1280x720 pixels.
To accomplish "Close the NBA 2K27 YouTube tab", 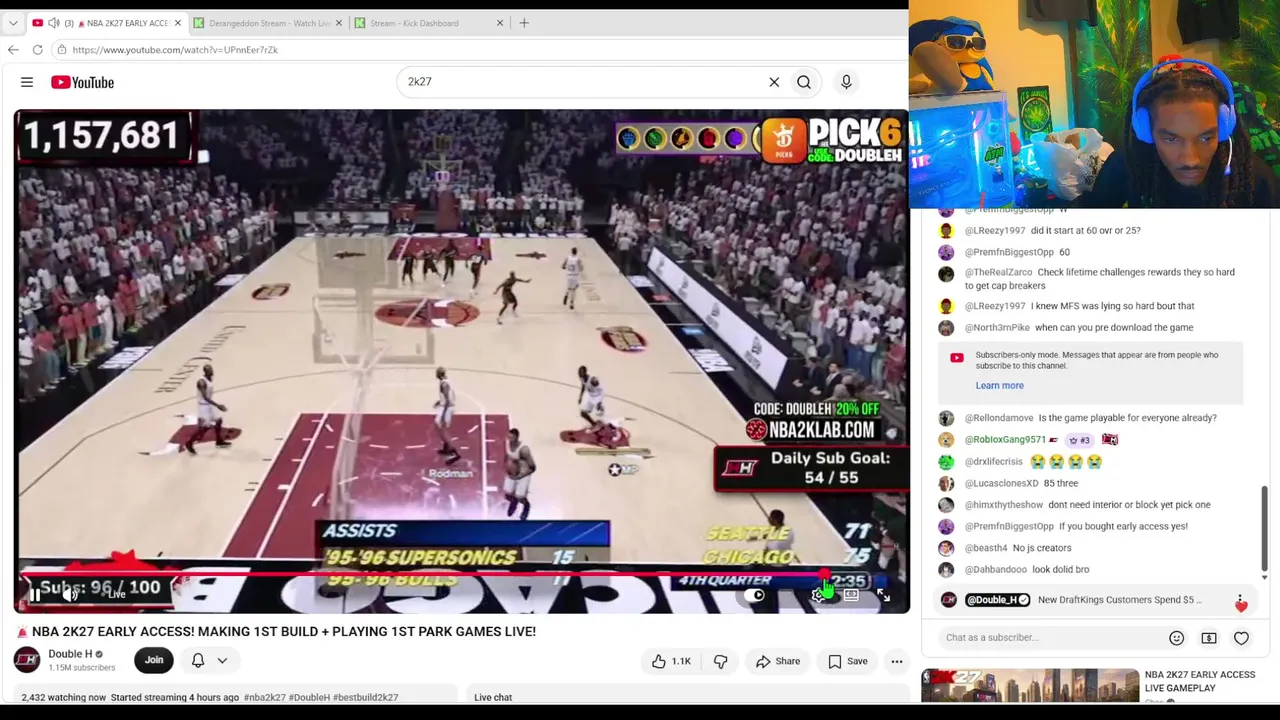I will click(x=178, y=23).
